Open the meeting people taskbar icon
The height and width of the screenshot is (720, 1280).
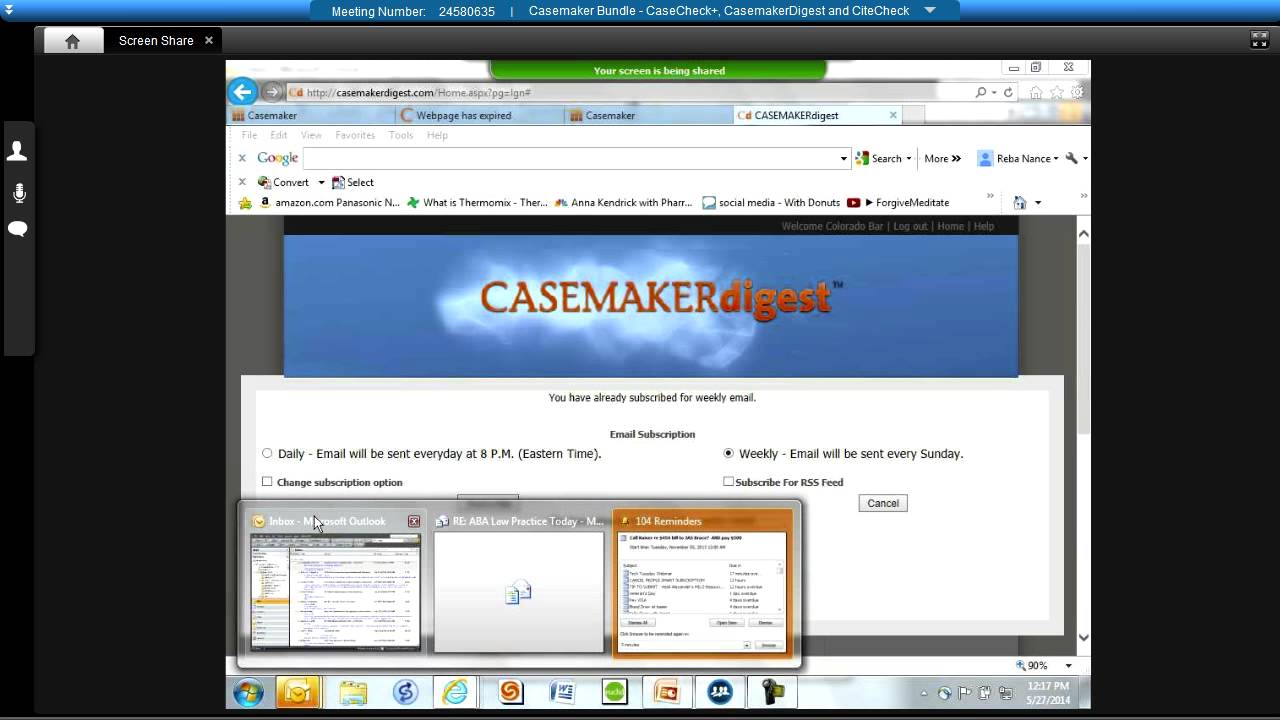tap(719, 692)
